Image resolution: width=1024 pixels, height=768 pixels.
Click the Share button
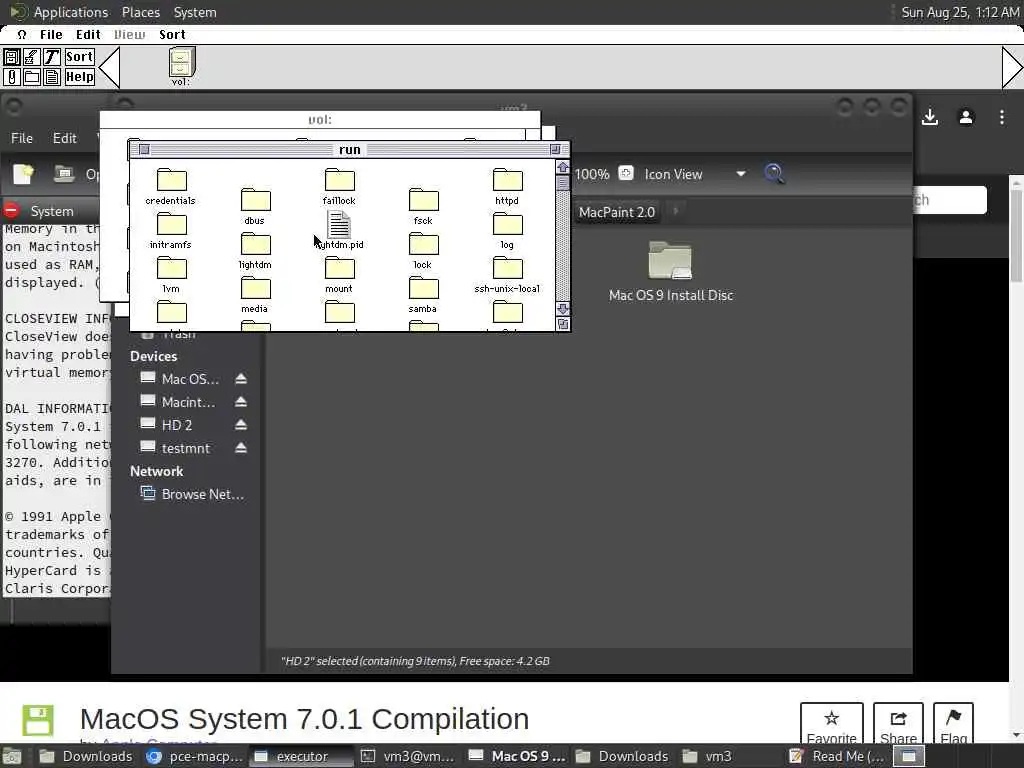[898, 724]
